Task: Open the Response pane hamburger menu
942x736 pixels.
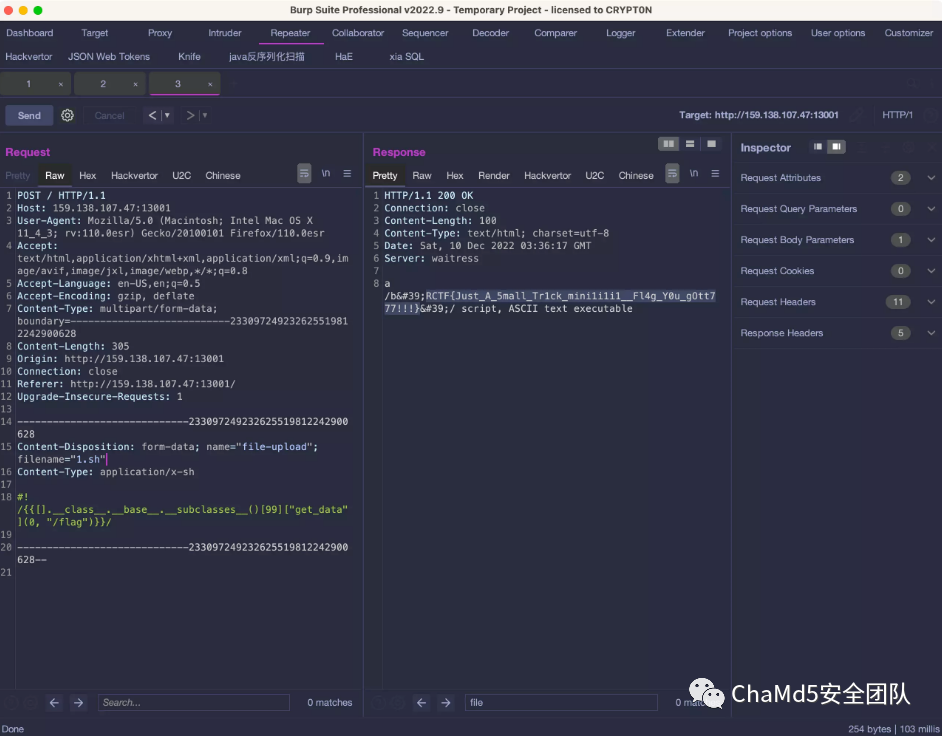Action: click(x=716, y=174)
